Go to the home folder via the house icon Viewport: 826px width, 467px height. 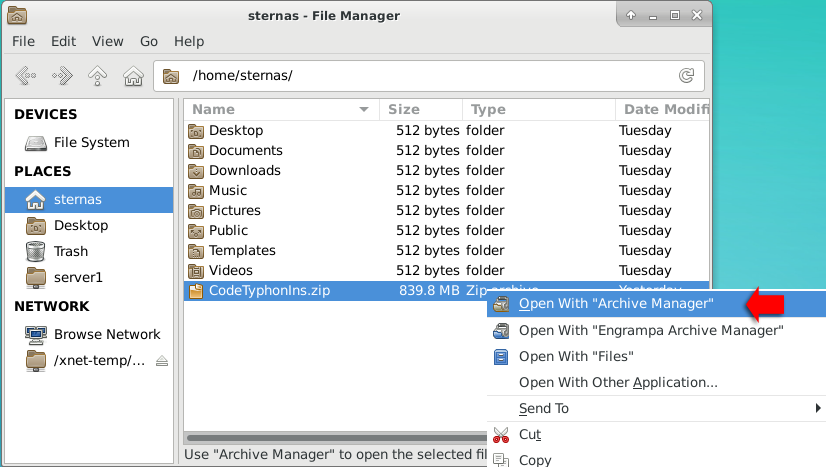[x=133, y=76]
